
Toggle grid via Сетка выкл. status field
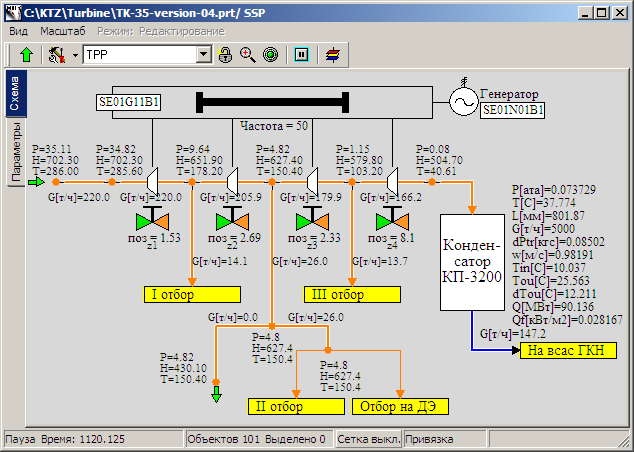366,439
